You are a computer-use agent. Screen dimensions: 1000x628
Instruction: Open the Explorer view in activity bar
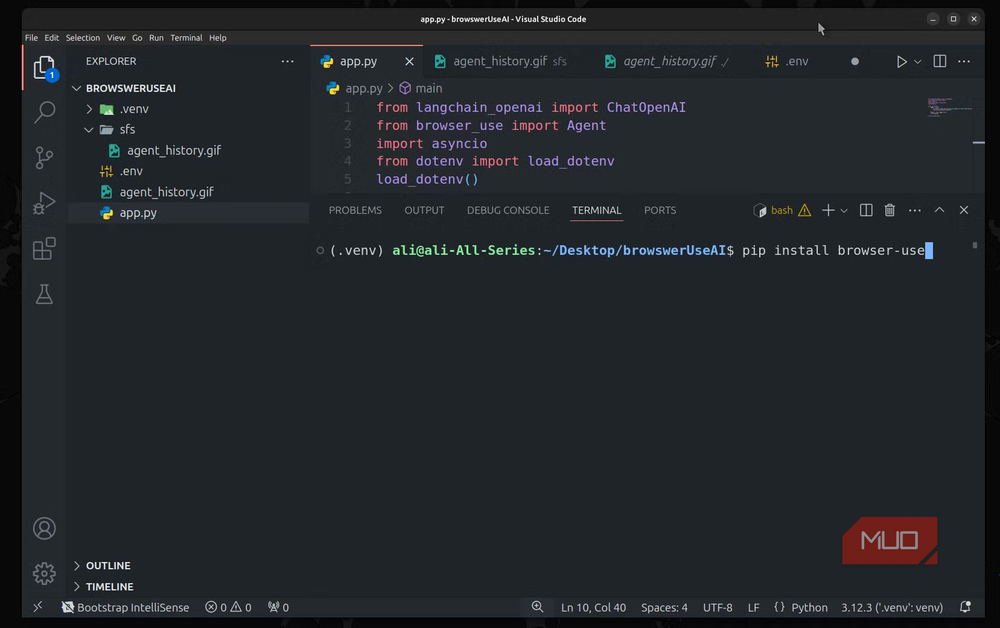44,68
